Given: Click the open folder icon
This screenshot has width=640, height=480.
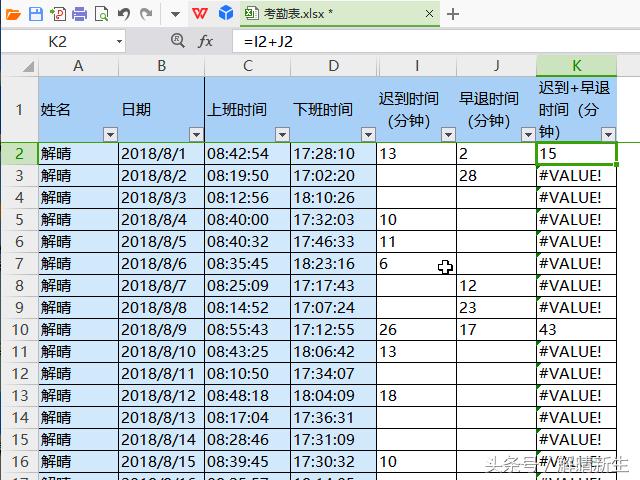Looking at the screenshot, I should tap(13, 15).
